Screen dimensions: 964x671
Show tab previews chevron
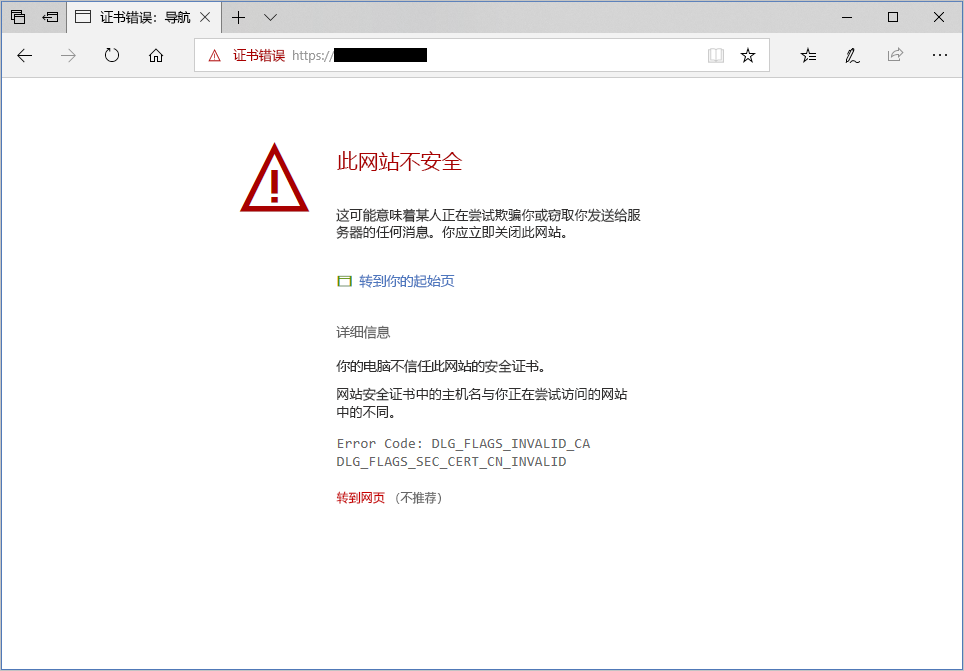pyautogui.click(x=270, y=17)
